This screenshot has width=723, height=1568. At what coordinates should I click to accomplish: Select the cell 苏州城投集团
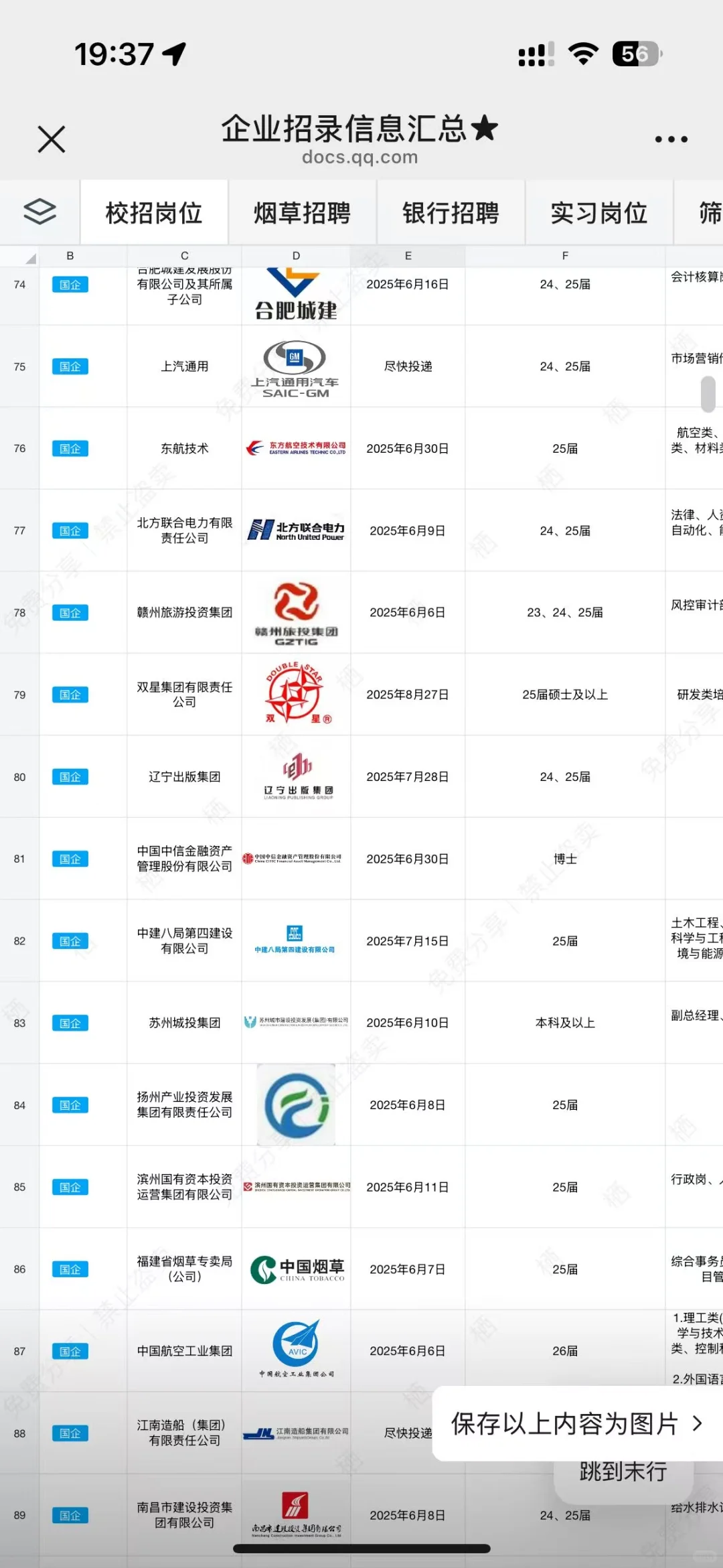[x=185, y=1023]
